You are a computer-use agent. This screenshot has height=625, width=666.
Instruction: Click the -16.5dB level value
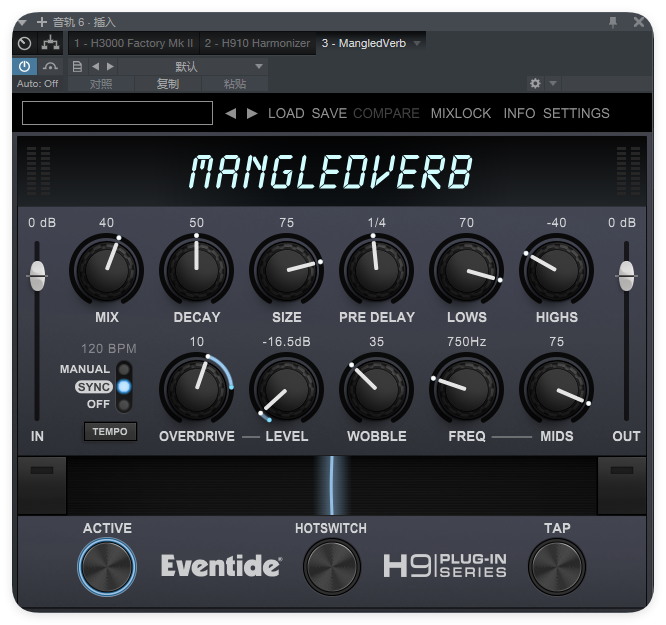[286, 342]
